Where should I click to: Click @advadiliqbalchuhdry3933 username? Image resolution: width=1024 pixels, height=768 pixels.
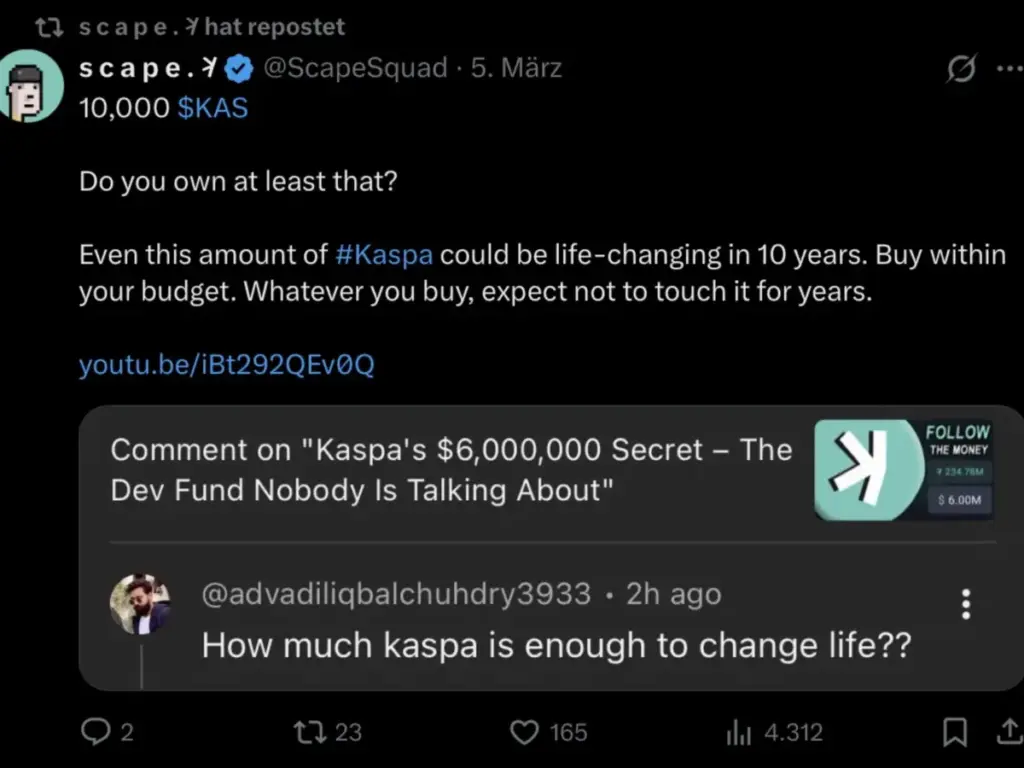396,594
